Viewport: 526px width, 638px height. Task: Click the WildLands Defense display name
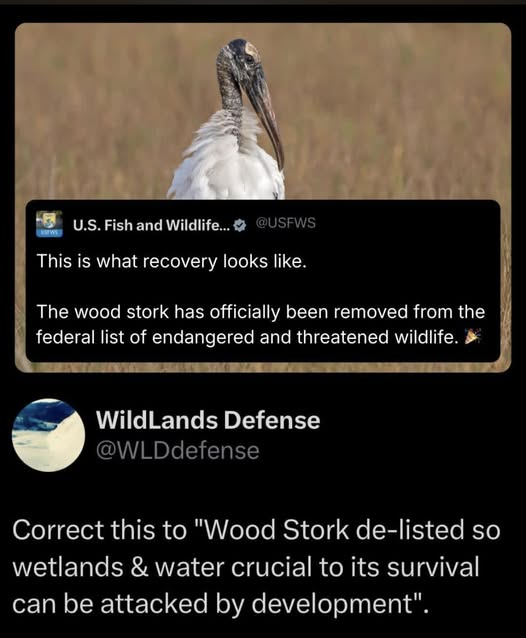tap(208, 420)
